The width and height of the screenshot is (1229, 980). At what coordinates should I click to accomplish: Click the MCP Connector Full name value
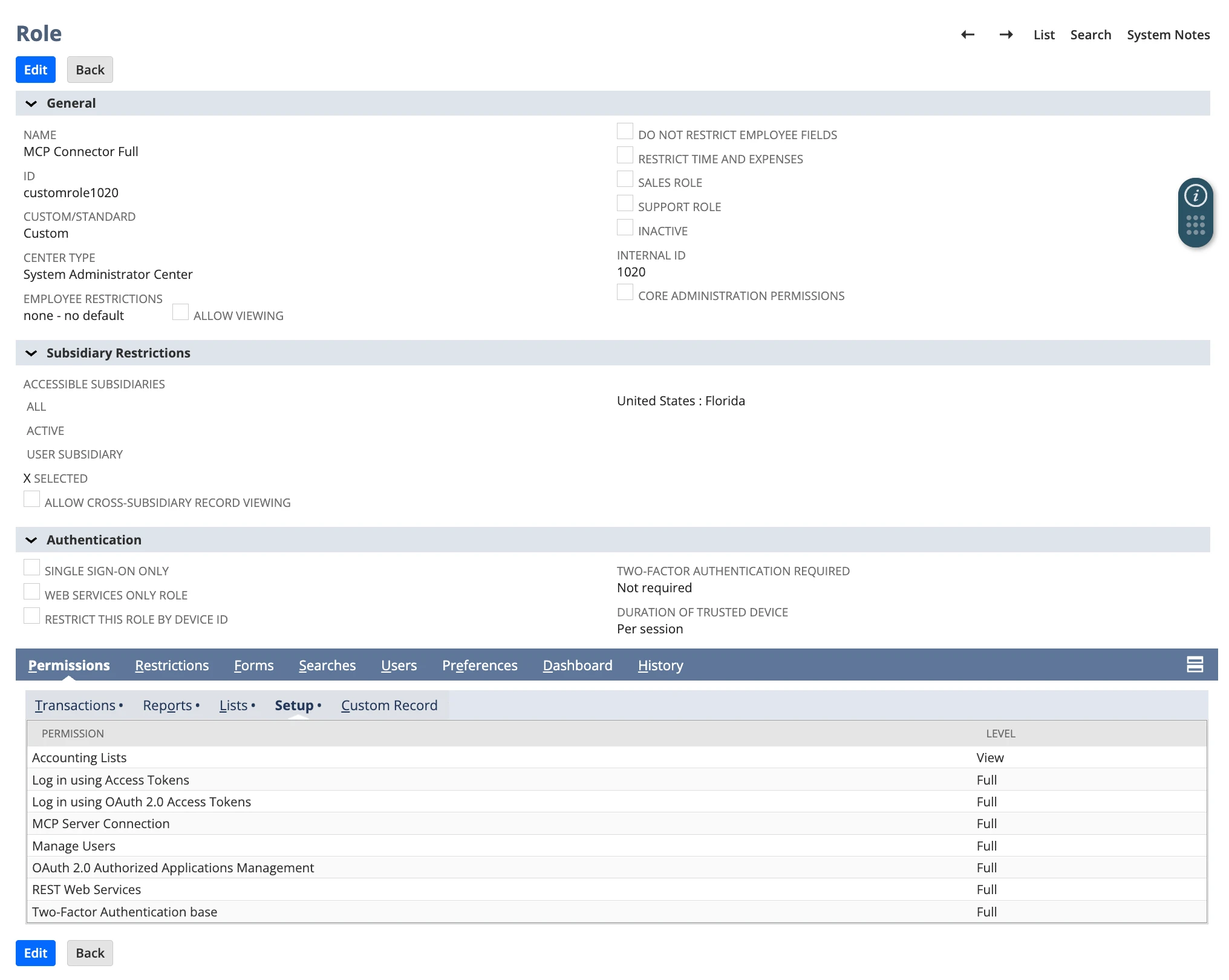80,151
